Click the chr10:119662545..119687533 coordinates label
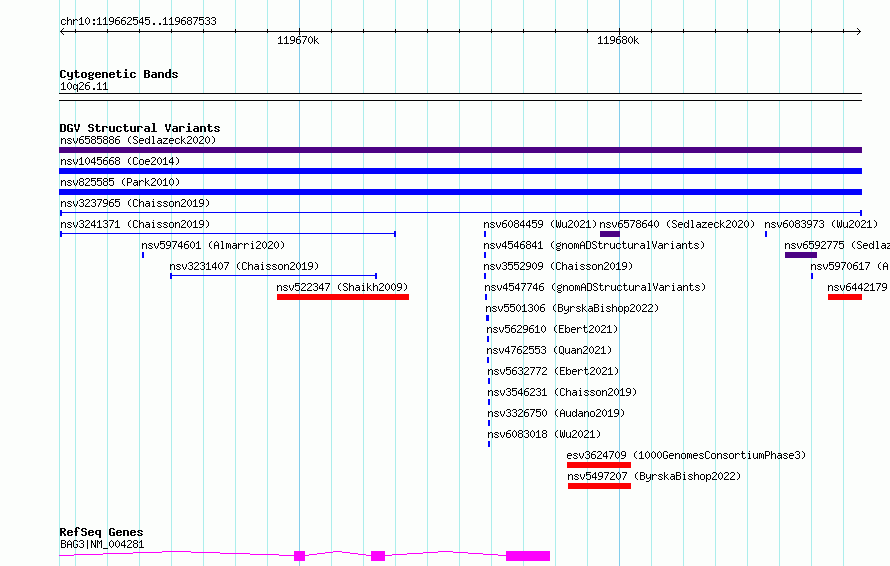The image size is (890, 566). coord(138,21)
